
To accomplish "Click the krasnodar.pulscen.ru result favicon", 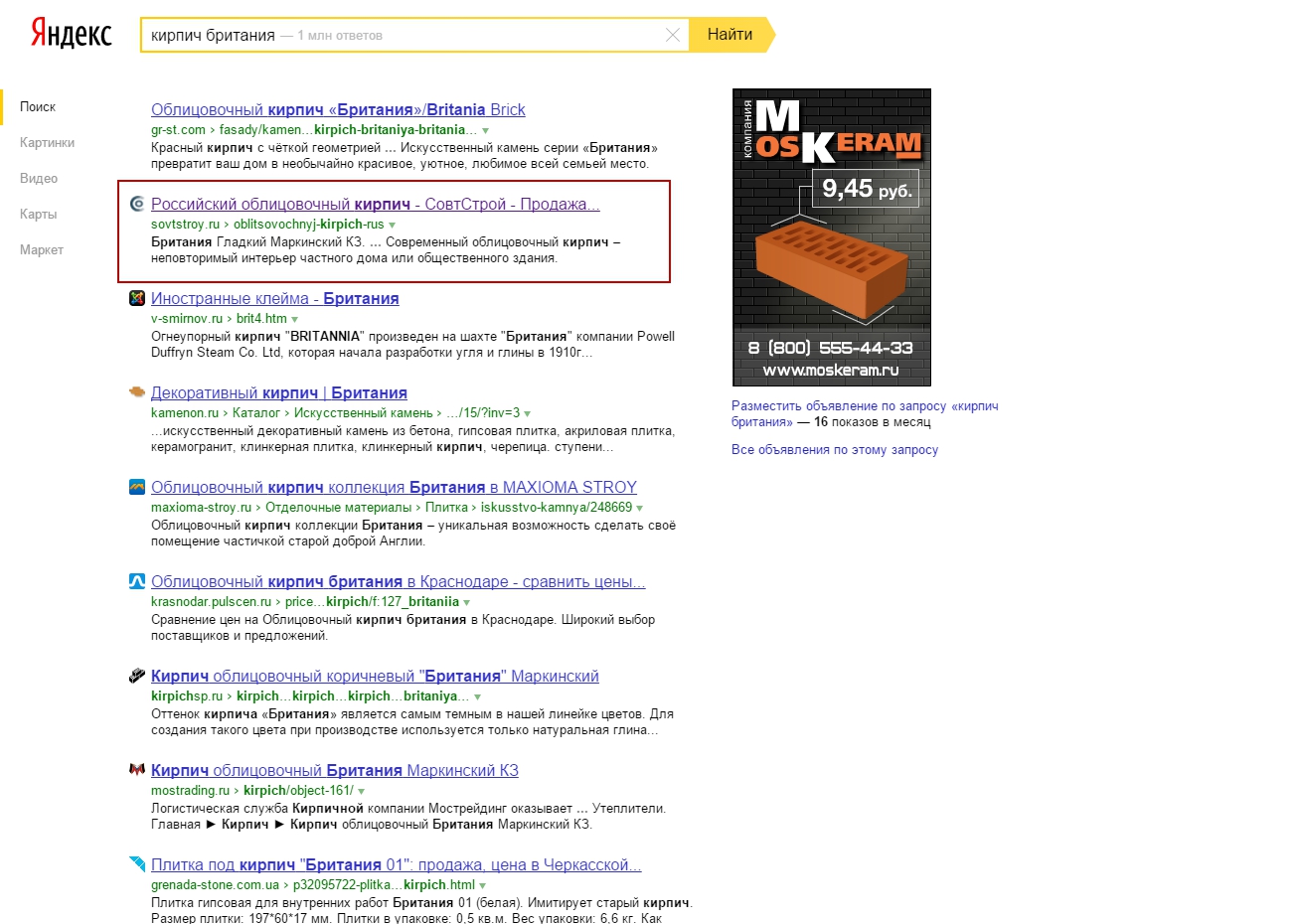I will [137, 581].
